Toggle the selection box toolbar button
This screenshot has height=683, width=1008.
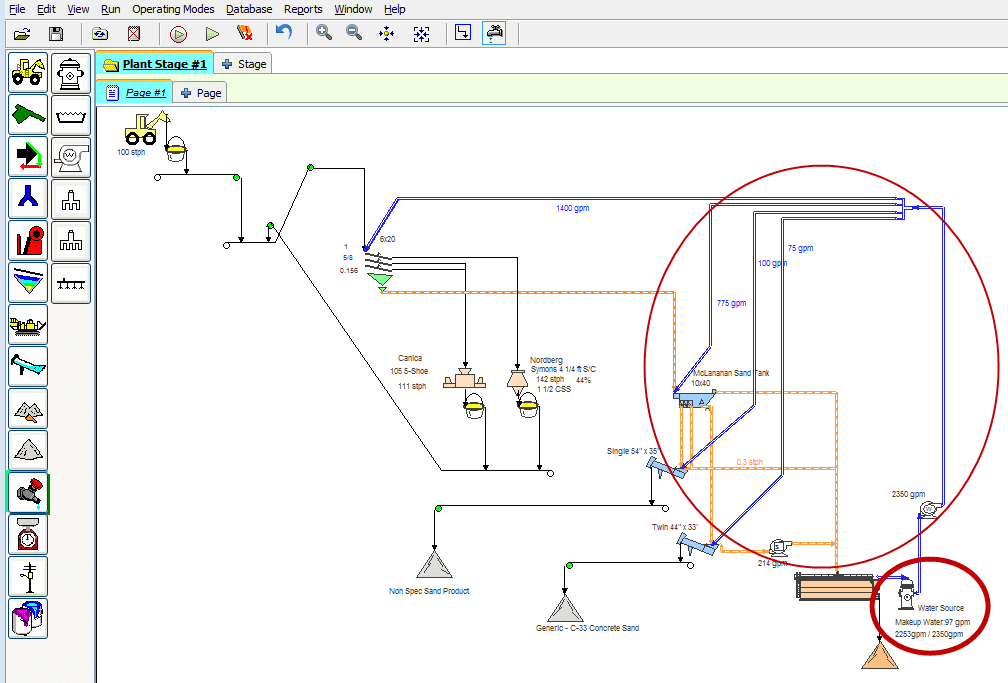click(462, 33)
